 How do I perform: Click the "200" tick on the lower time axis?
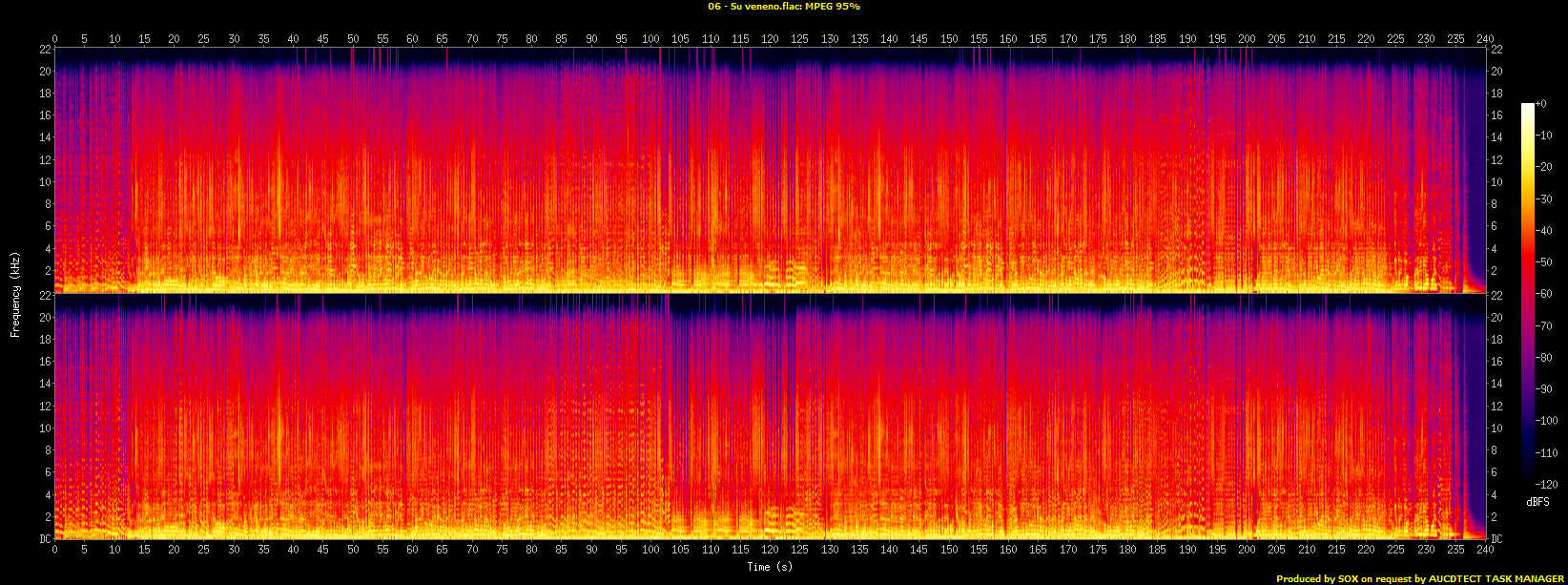pyautogui.click(x=1247, y=549)
